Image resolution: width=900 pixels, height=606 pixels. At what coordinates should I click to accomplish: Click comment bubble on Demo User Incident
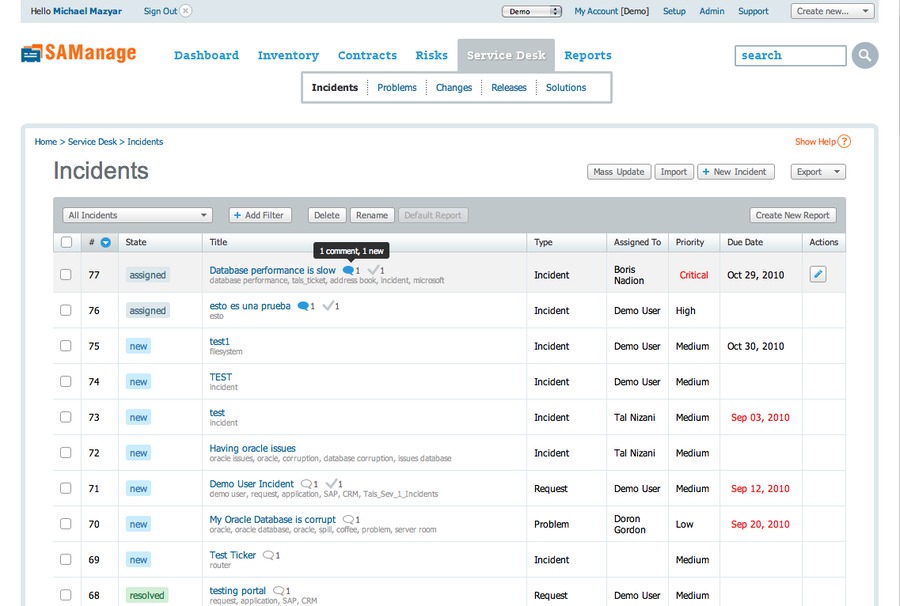click(307, 484)
